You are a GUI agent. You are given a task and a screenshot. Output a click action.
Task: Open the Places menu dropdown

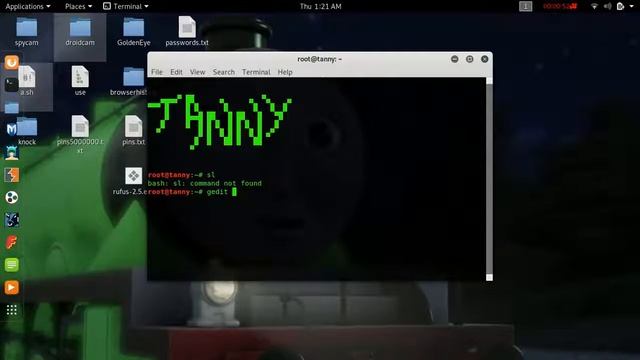click(x=78, y=6)
